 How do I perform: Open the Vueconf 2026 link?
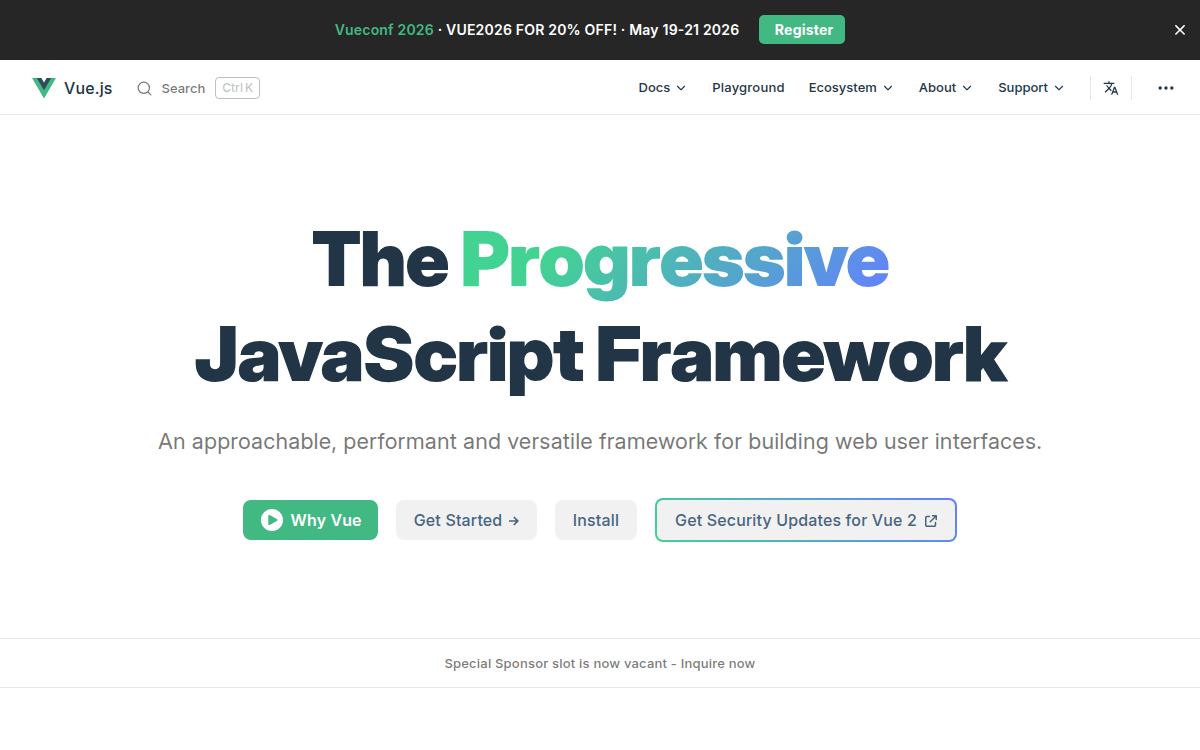pyautogui.click(x=384, y=30)
